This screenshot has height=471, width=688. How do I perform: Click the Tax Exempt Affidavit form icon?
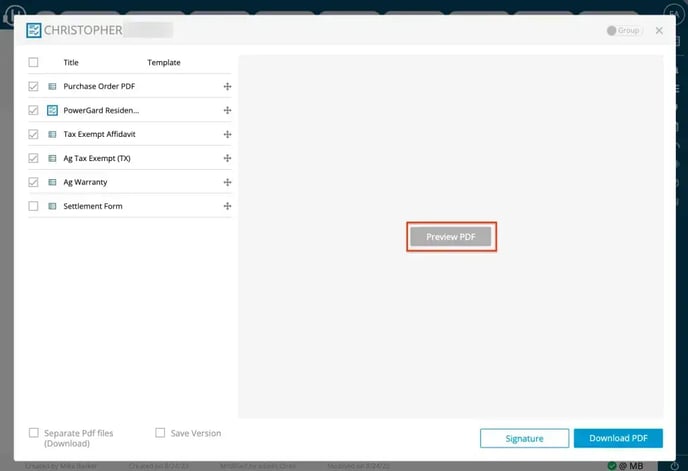tap(53, 134)
